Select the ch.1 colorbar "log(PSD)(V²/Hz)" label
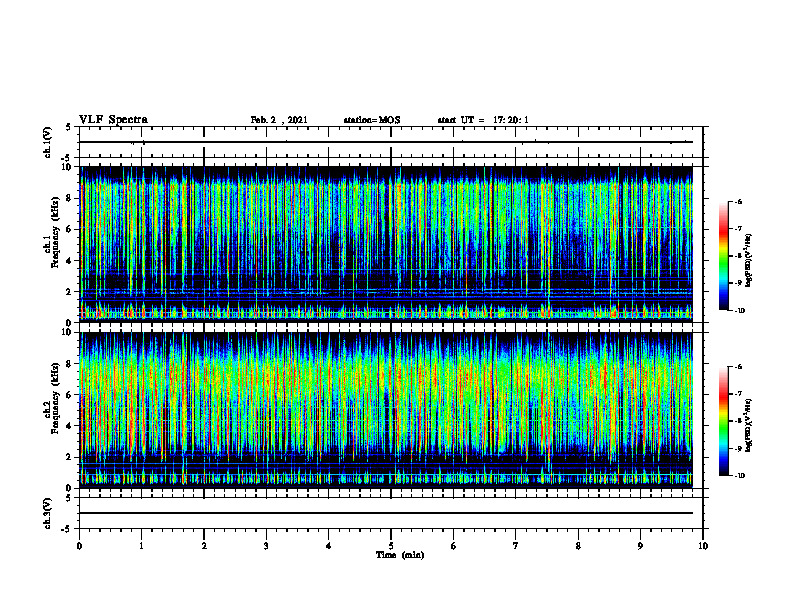The height and width of the screenshot is (612, 792). tap(749, 261)
